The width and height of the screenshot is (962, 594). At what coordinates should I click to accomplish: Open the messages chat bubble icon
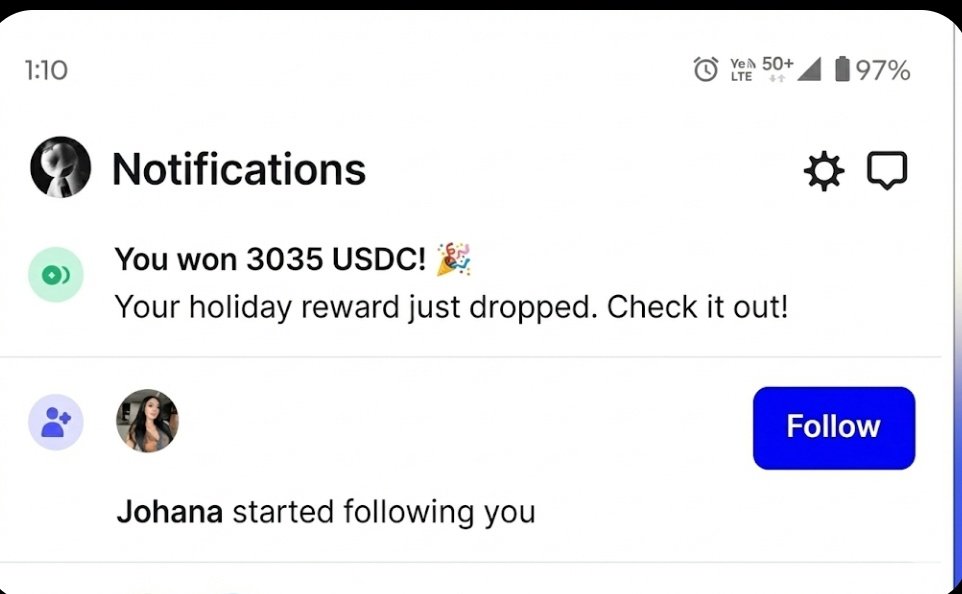pos(886,171)
